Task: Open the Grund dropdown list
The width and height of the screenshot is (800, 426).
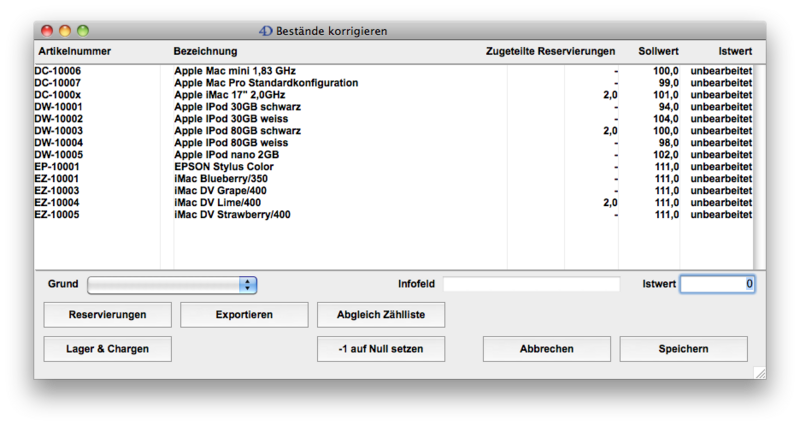Action: click(x=172, y=285)
